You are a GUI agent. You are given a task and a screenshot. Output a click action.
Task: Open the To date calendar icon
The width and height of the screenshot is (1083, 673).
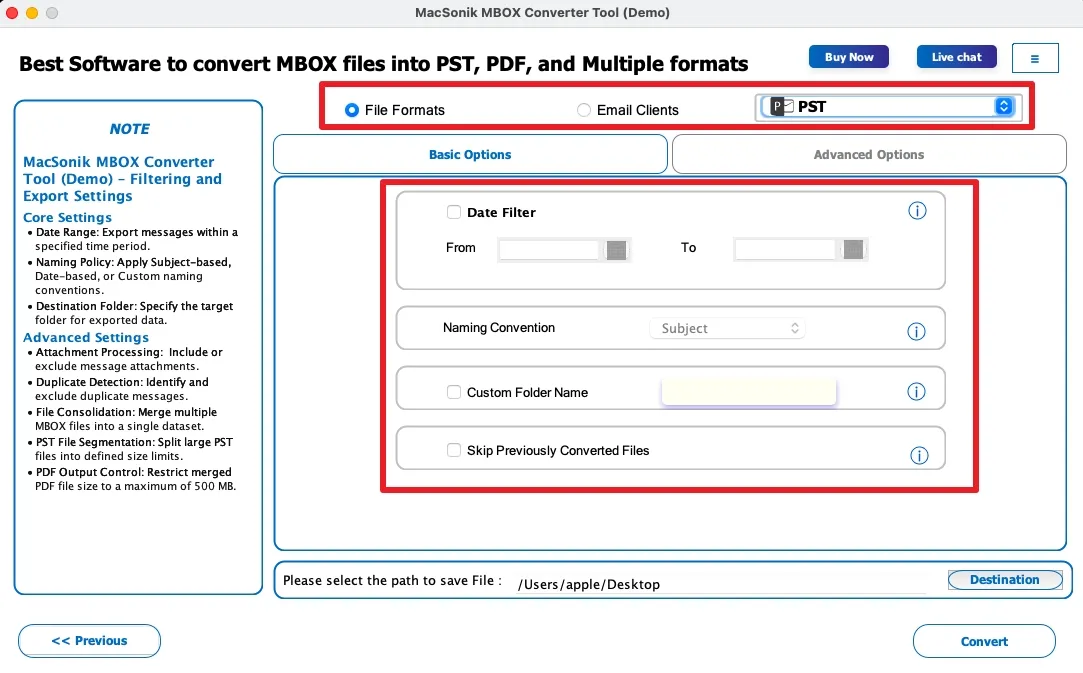pyautogui.click(x=853, y=249)
